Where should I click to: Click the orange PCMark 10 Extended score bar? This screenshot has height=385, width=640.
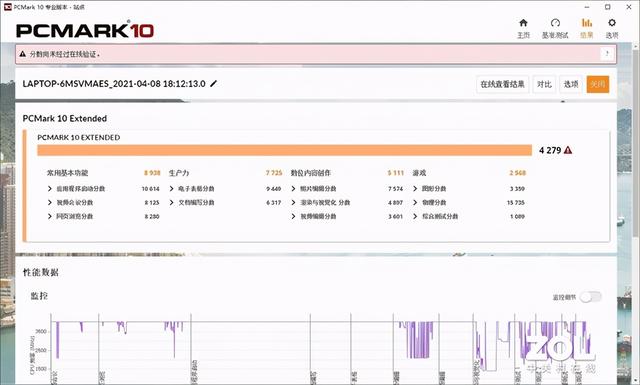point(284,150)
